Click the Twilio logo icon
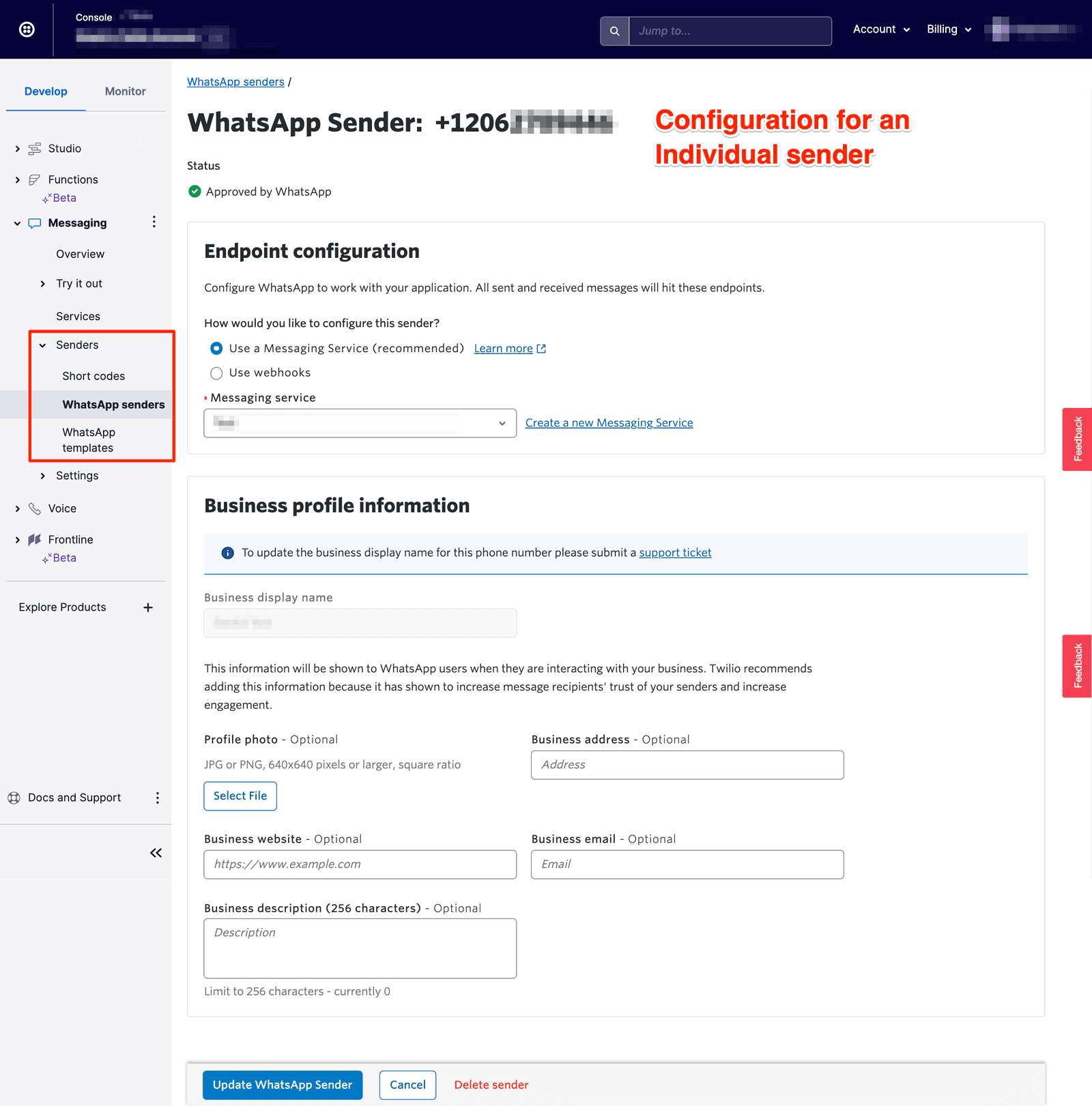The width and height of the screenshot is (1092, 1106). point(27,29)
